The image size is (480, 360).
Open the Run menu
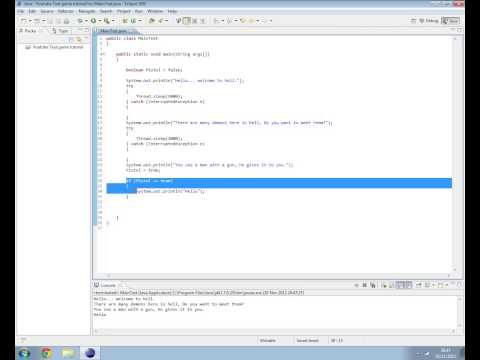click(139, 11)
